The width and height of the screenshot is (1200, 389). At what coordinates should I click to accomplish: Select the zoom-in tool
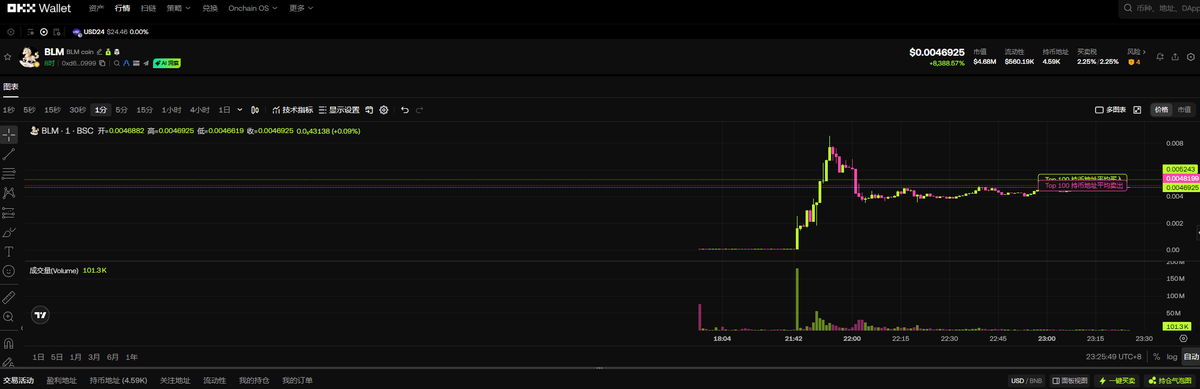point(9,317)
